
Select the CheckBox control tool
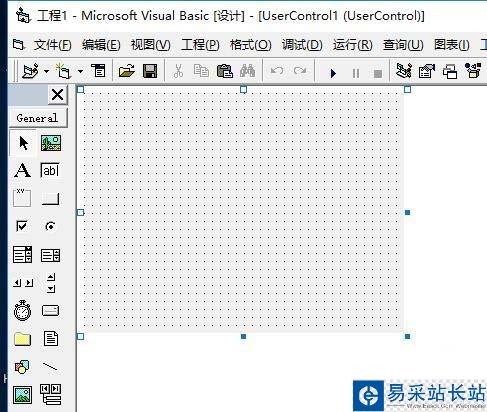22,226
